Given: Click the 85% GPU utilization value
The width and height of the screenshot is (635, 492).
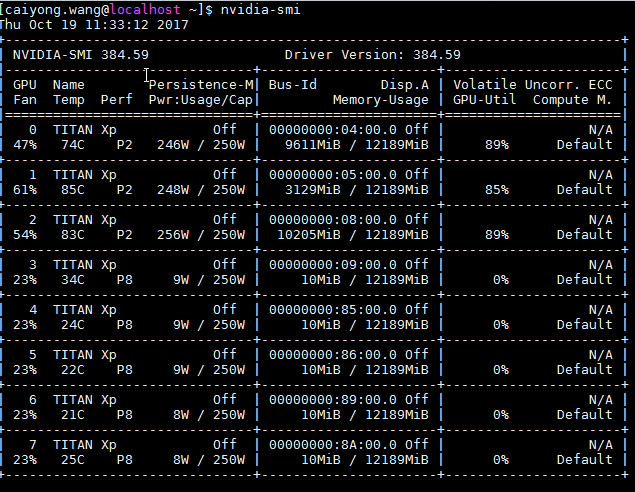Looking at the screenshot, I should [x=497, y=190].
